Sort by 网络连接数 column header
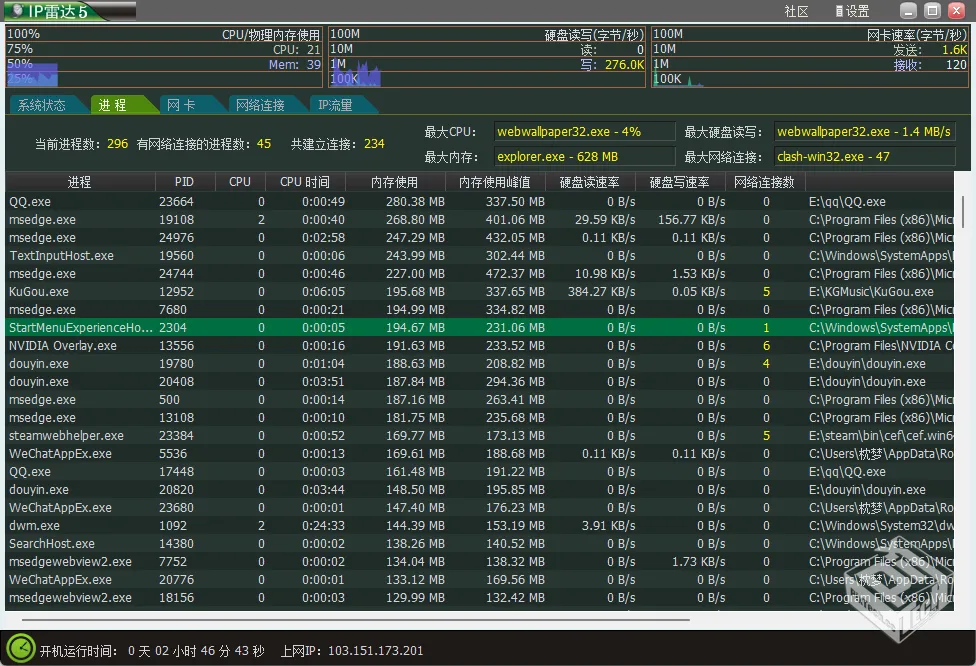 tap(765, 182)
